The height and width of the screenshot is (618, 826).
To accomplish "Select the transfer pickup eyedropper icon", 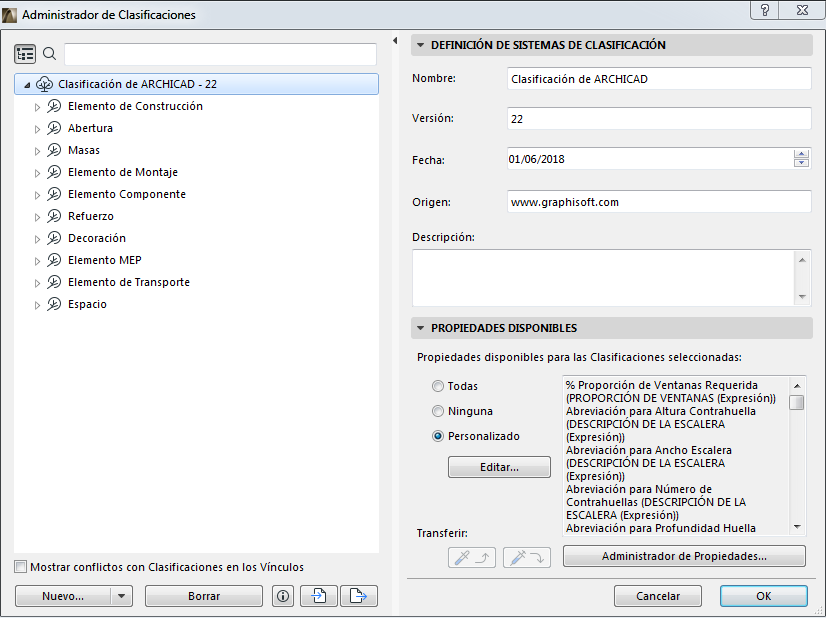I will click(x=471, y=558).
